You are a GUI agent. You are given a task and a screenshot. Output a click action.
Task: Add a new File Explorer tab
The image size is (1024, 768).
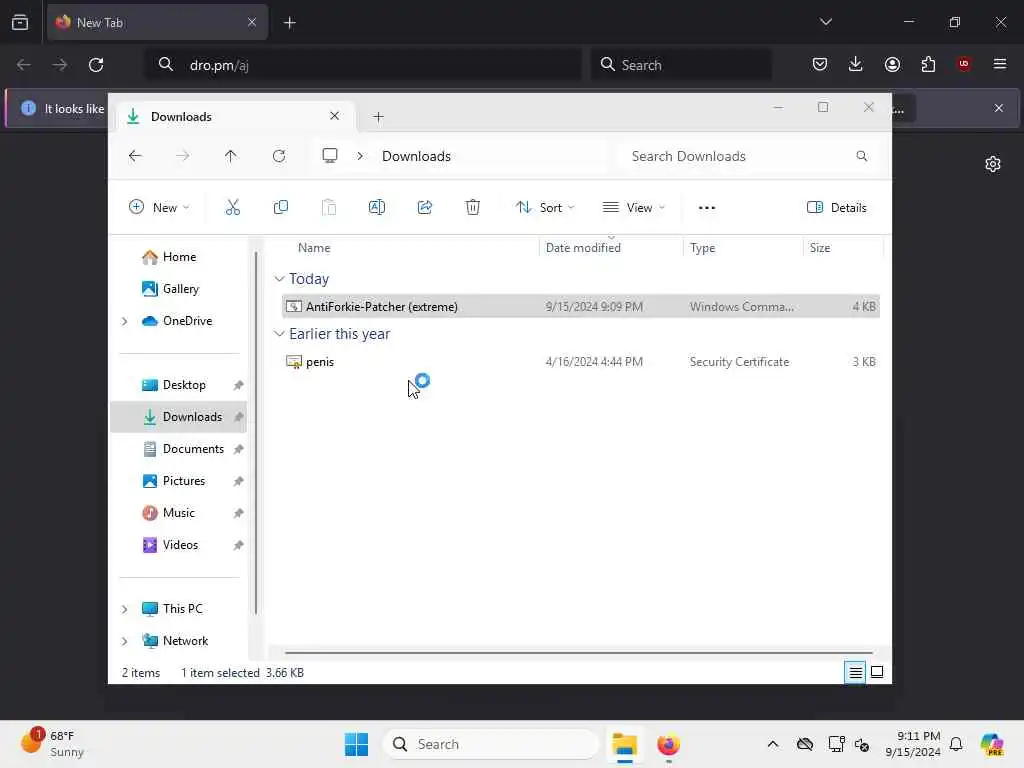coord(378,117)
